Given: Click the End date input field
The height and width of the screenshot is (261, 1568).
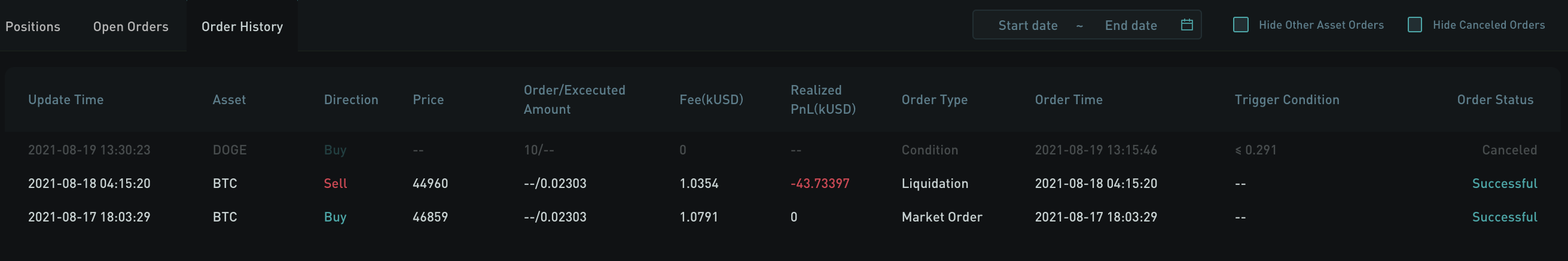Looking at the screenshot, I should click(1130, 26).
